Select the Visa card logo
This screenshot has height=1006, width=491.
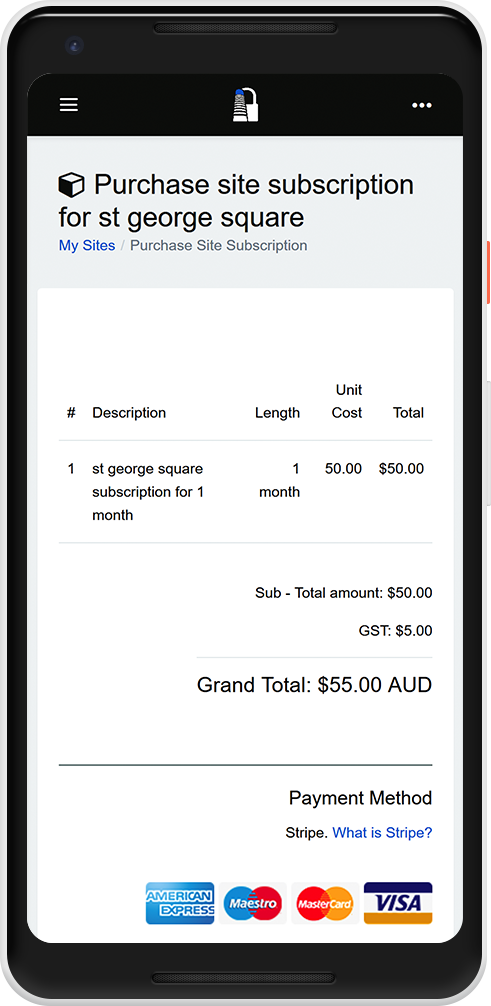click(x=398, y=903)
